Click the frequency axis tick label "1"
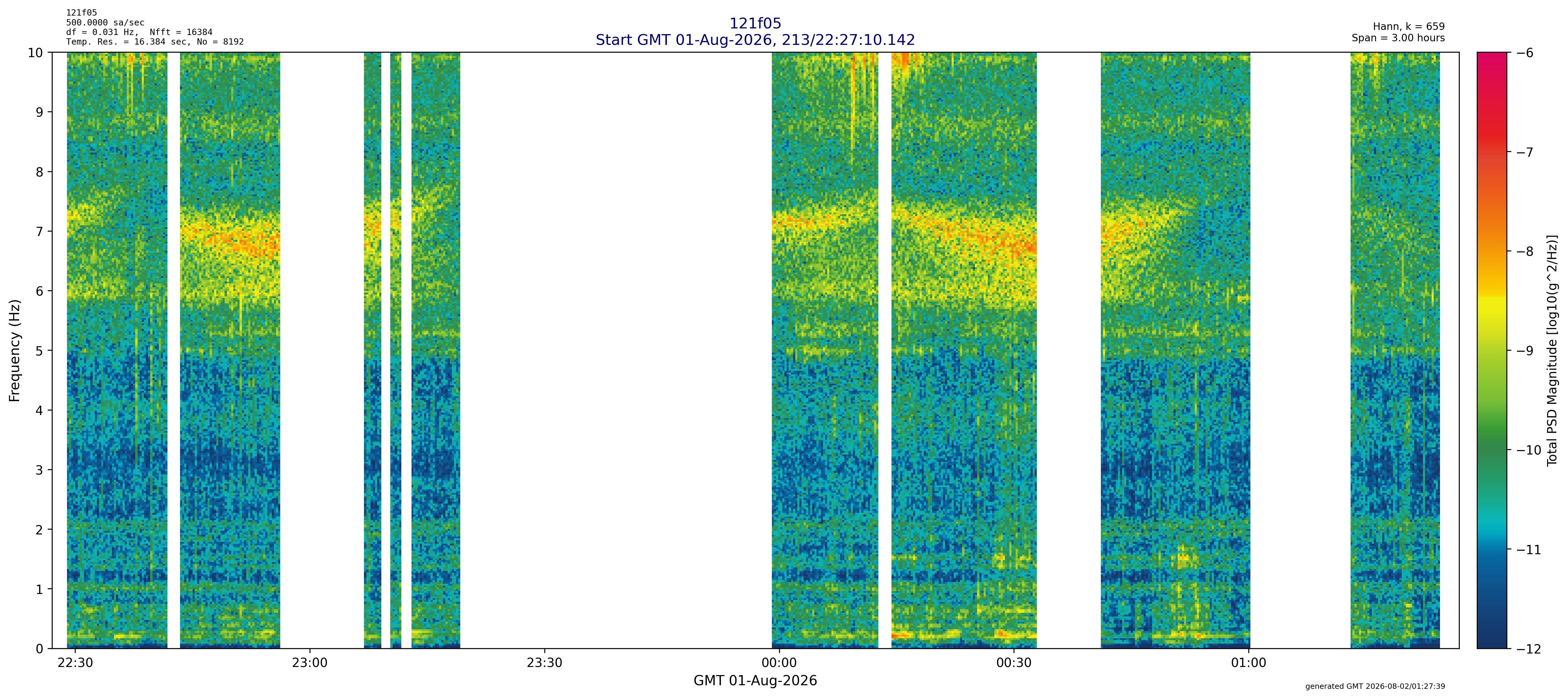Viewport: 1568px width, 699px height. click(x=40, y=590)
